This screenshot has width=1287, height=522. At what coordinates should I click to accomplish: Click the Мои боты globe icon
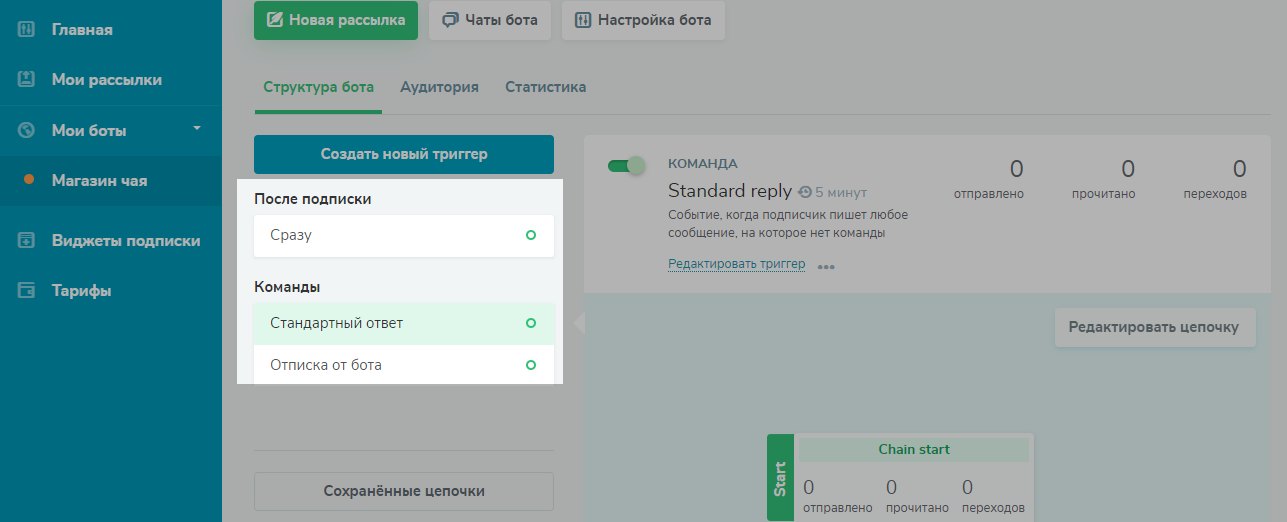27,131
